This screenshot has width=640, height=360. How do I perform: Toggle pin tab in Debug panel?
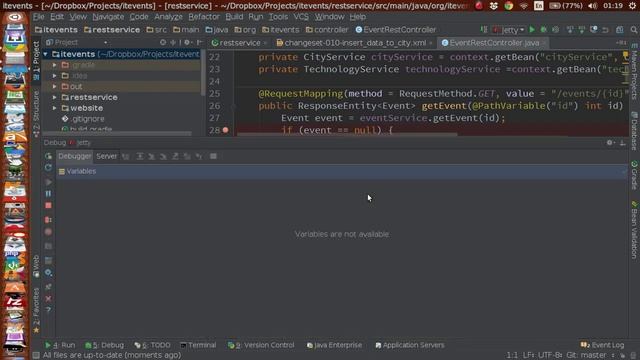(x=48, y=287)
